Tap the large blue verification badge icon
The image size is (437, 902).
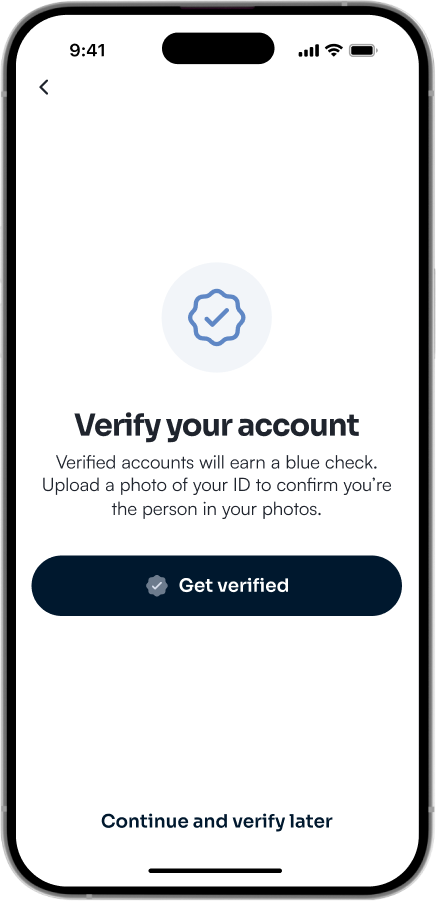[217, 317]
